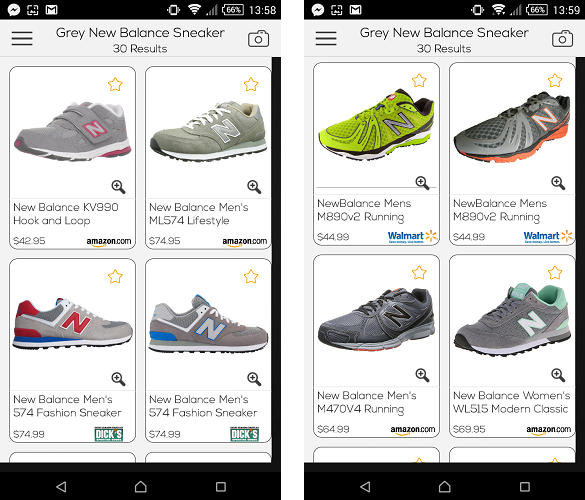The width and height of the screenshot is (585, 500).
Task: Open hamburger menu on left screen
Action: click(x=22, y=38)
